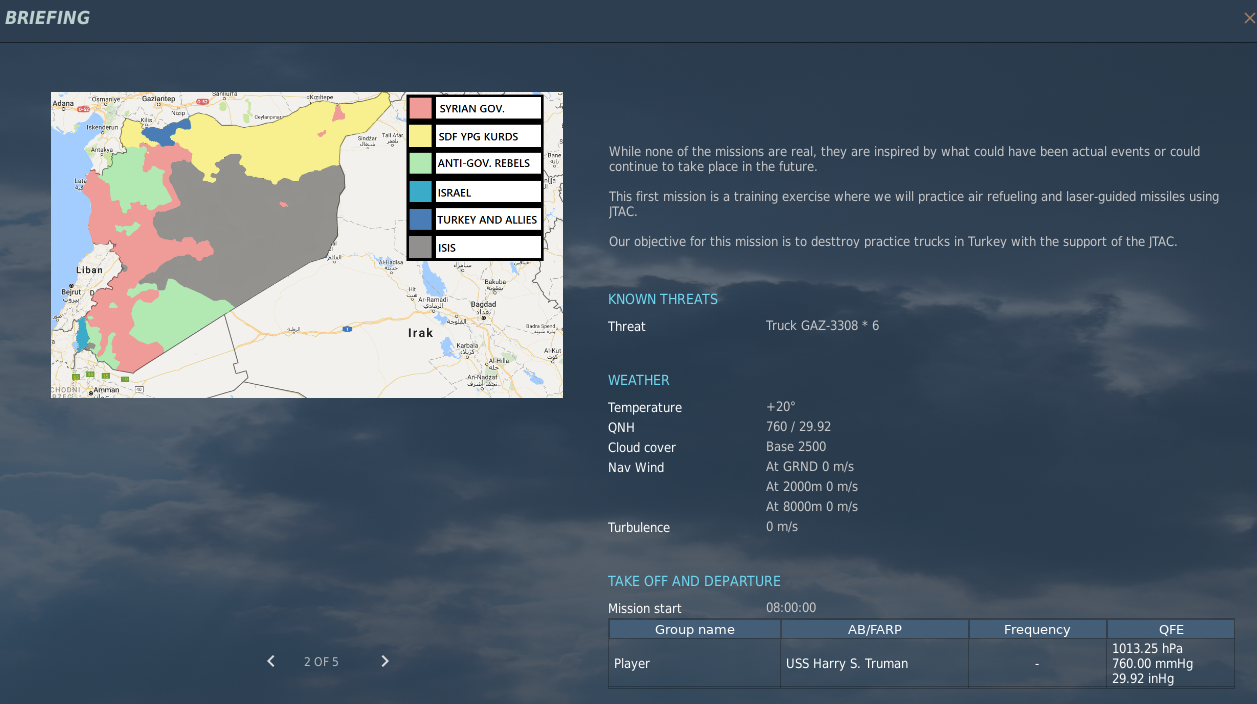Image resolution: width=1257 pixels, height=704 pixels.
Task: Select the green Anti-Gov. Rebels legend swatch
Action: pyautogui.click(x=421, y=163)
